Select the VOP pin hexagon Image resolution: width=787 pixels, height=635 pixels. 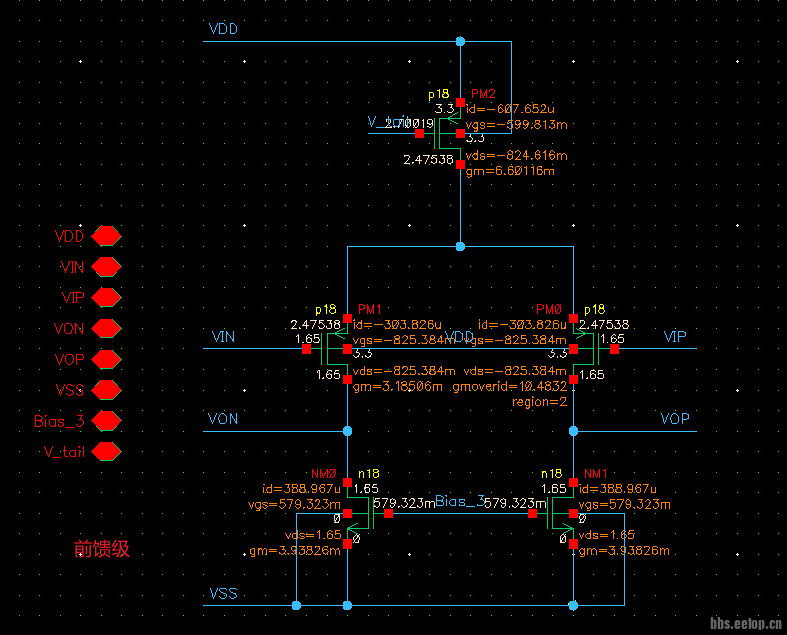coord(106,359)
